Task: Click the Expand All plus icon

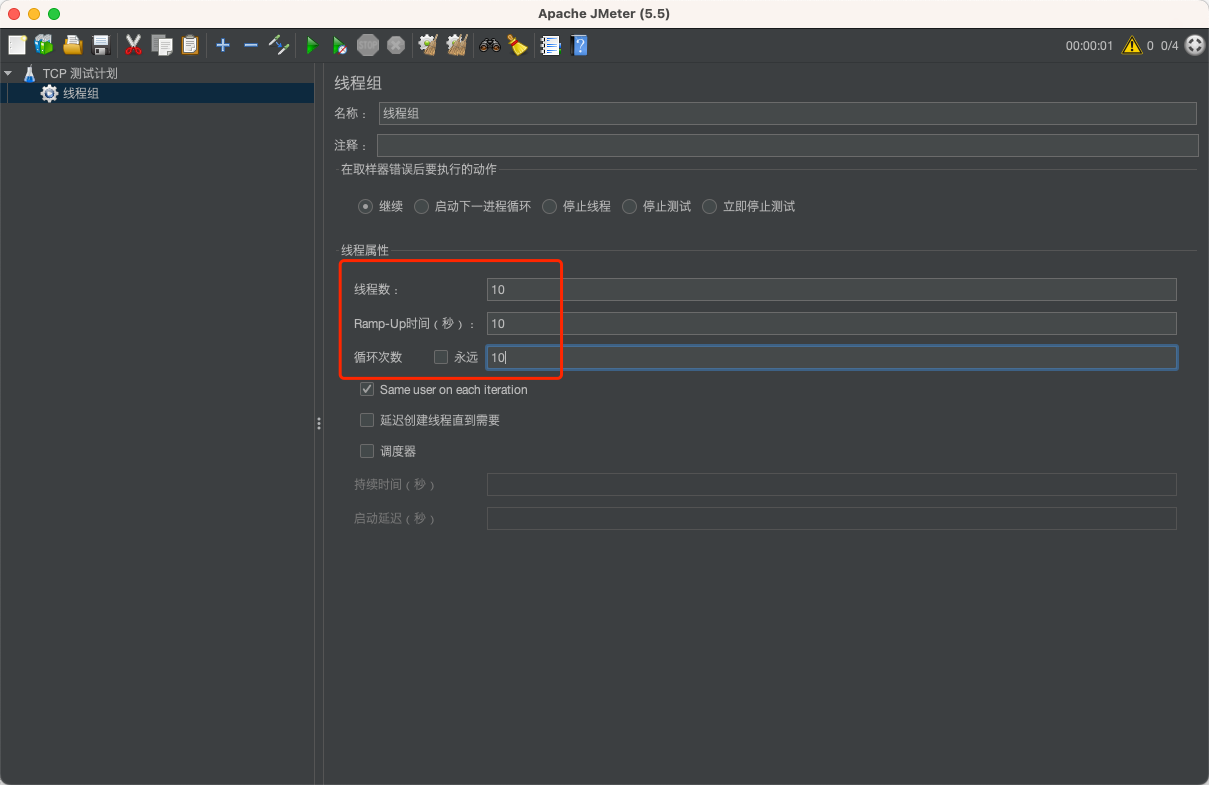Action: pyautogui.click(x=222, y=45)
